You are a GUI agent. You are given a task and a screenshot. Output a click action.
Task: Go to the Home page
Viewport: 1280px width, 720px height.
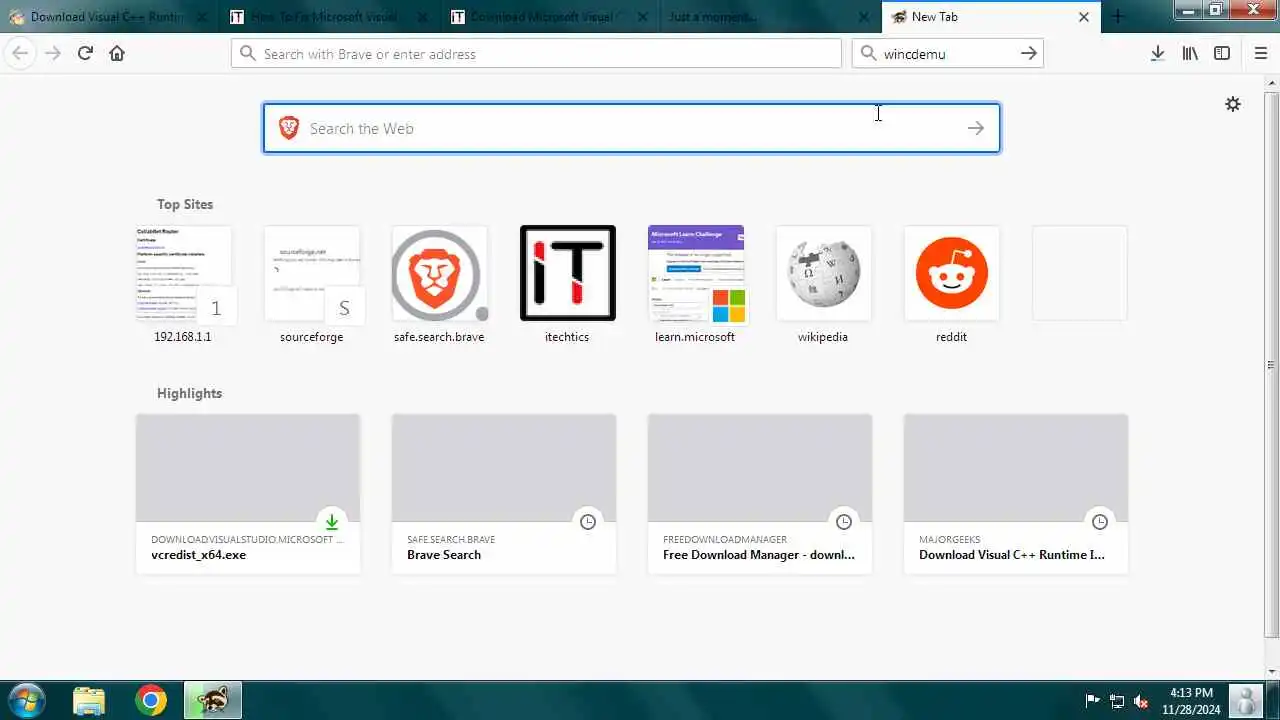coord(117,54)
